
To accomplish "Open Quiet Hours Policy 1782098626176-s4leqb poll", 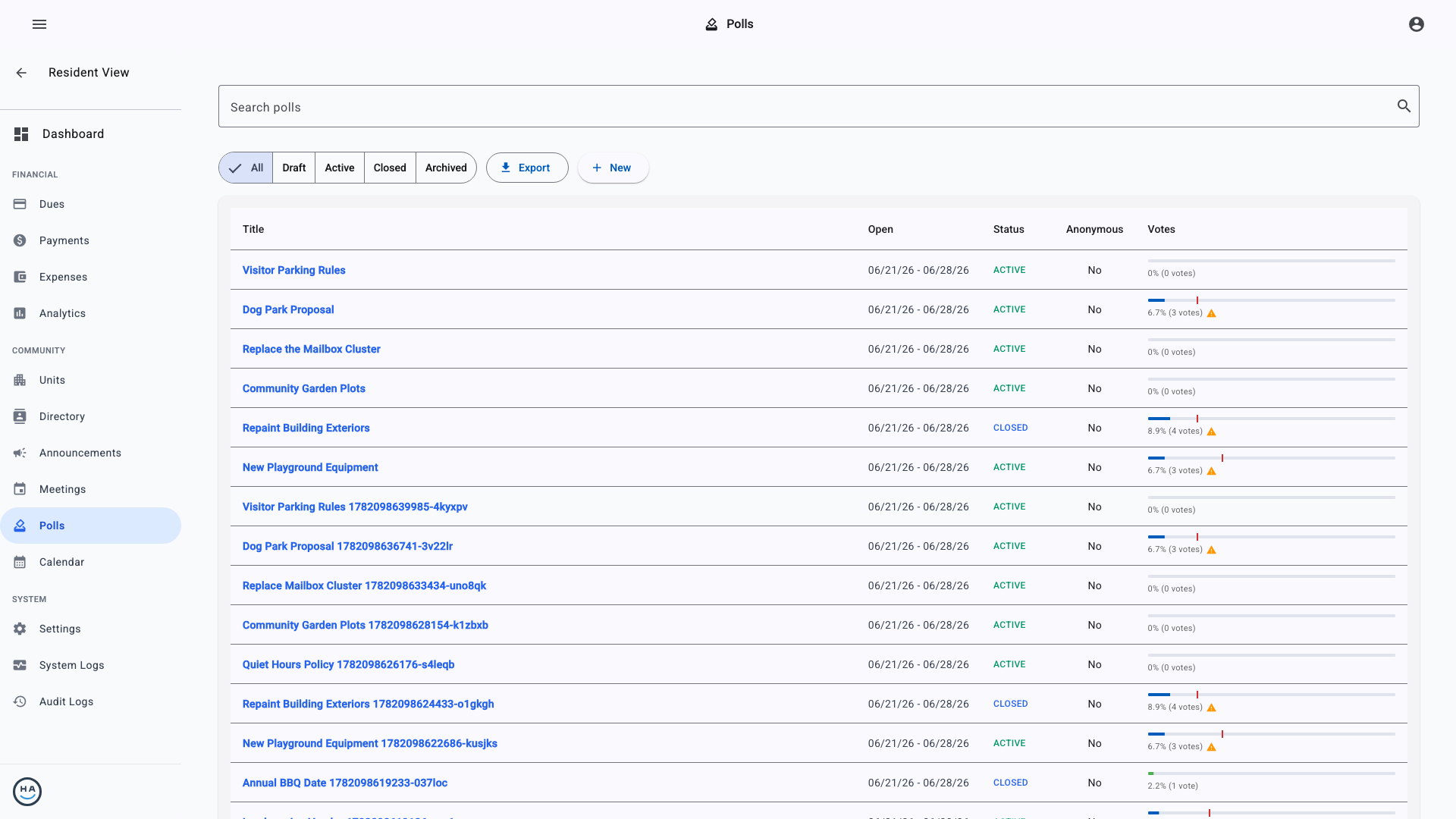I will [x=348, y=664].
